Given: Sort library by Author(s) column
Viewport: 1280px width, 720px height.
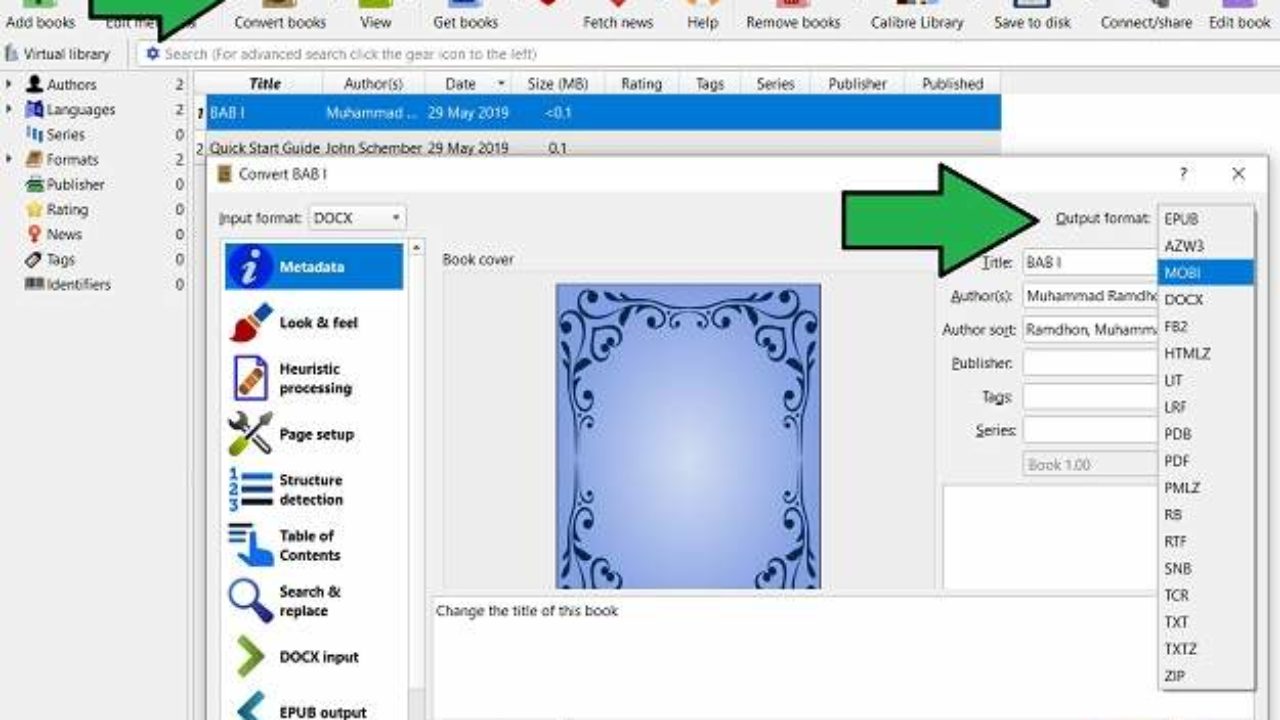Looking at the screenshot, I should [x=373, y=84].
